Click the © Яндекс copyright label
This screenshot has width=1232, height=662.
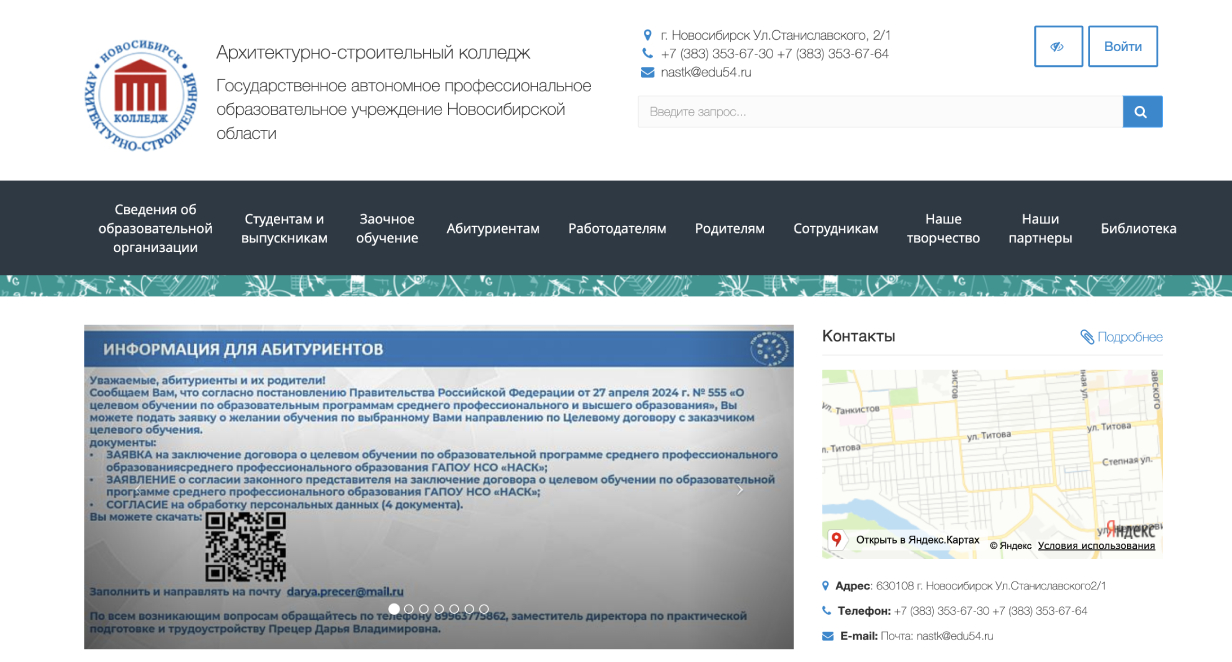(x=1010, y=545)
